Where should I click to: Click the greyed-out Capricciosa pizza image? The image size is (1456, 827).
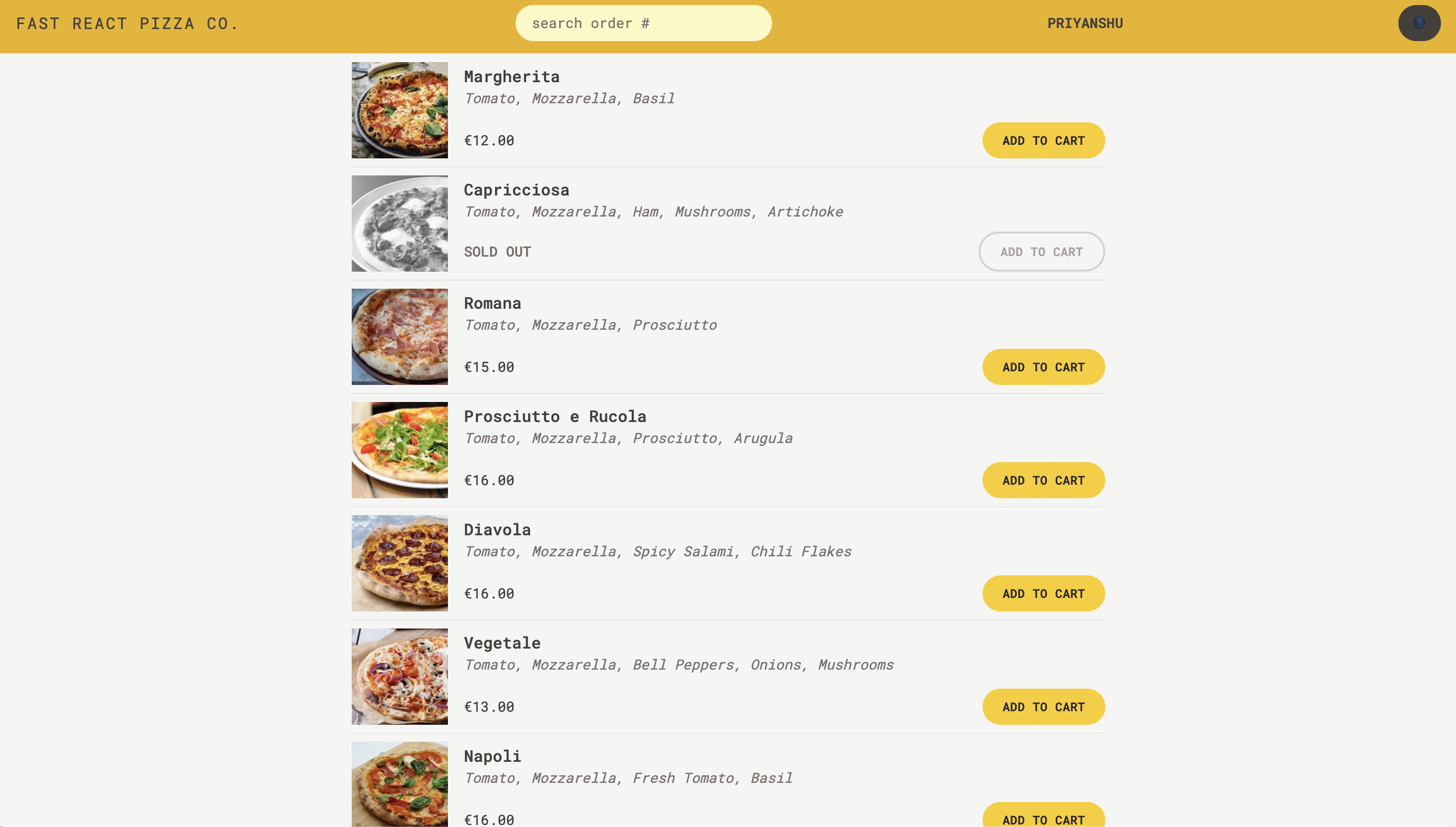tap(400, 223)
